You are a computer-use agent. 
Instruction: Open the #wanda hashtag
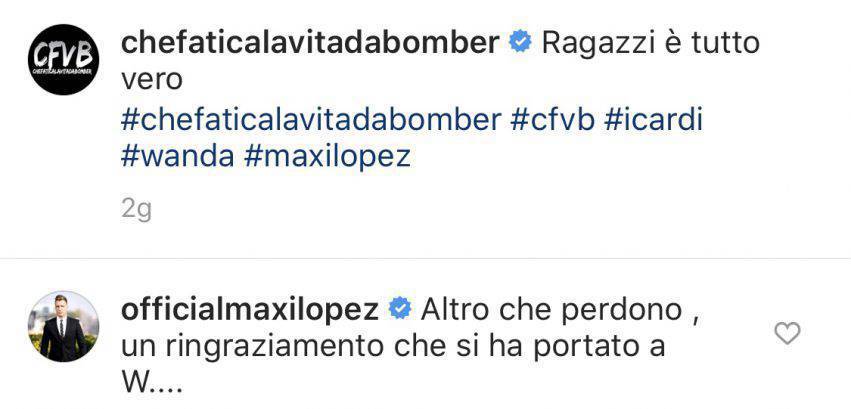(177, 157)
